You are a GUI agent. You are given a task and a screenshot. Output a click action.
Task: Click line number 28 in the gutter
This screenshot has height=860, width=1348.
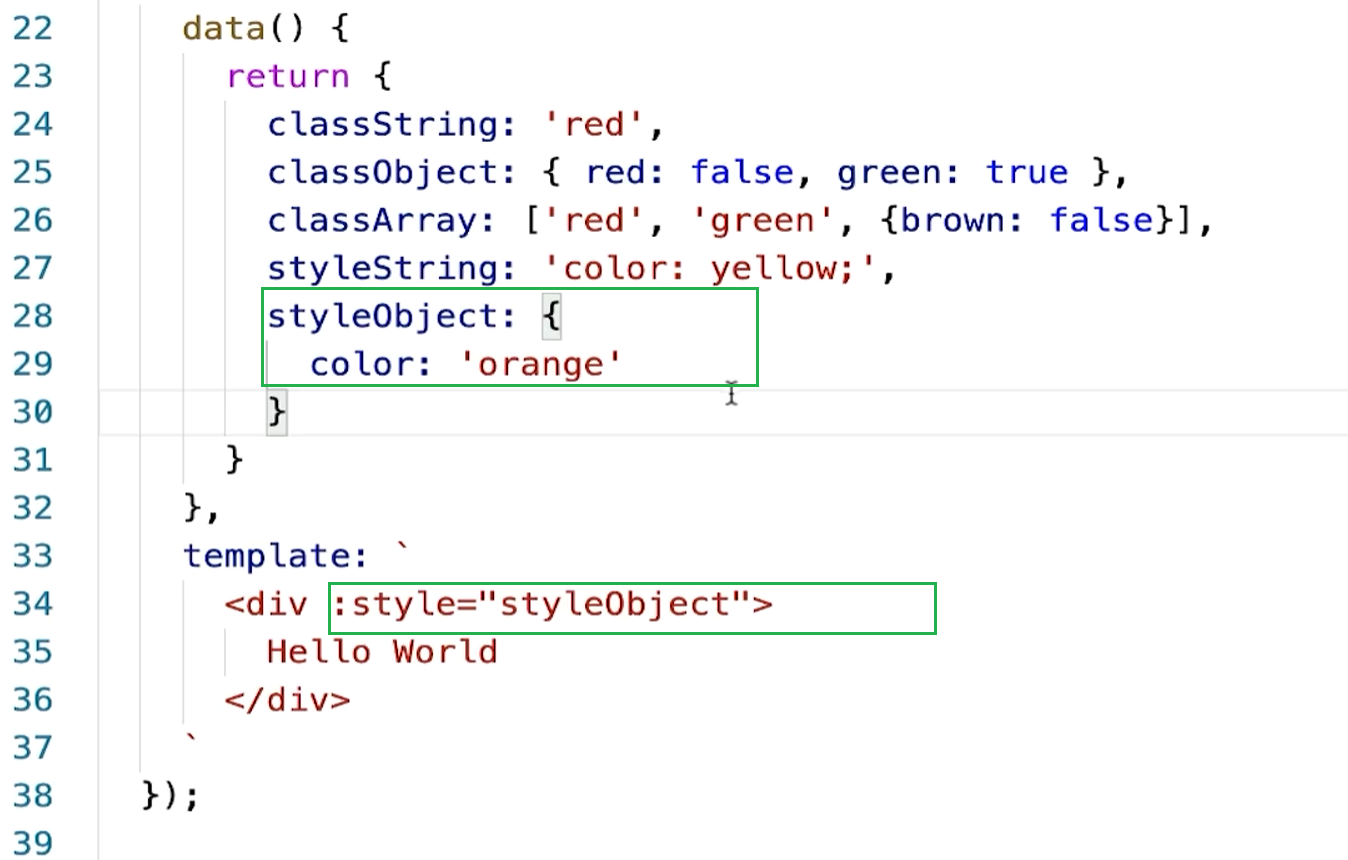tap(32, 316)
